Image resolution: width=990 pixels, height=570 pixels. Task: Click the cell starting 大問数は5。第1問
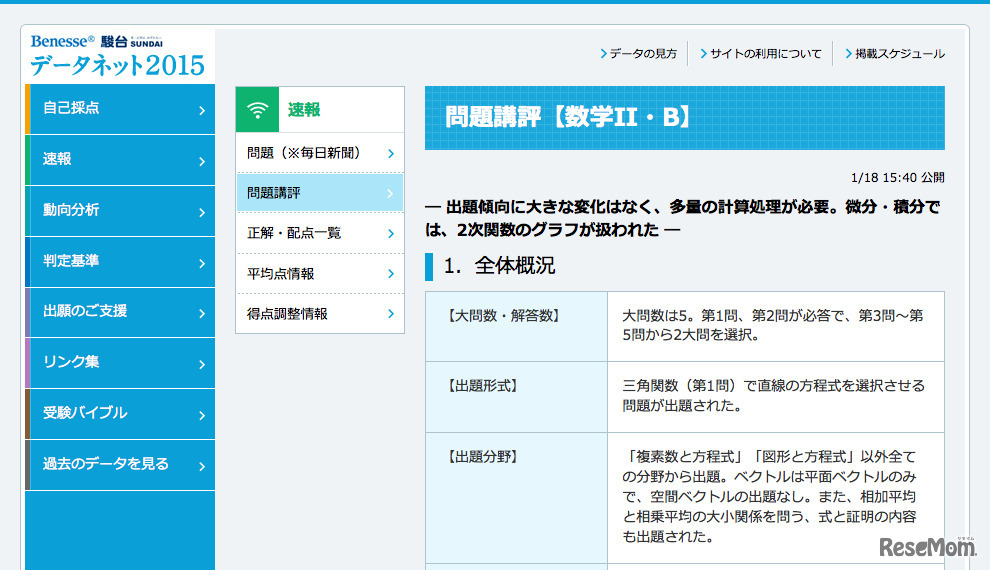(x=776, y=326)
